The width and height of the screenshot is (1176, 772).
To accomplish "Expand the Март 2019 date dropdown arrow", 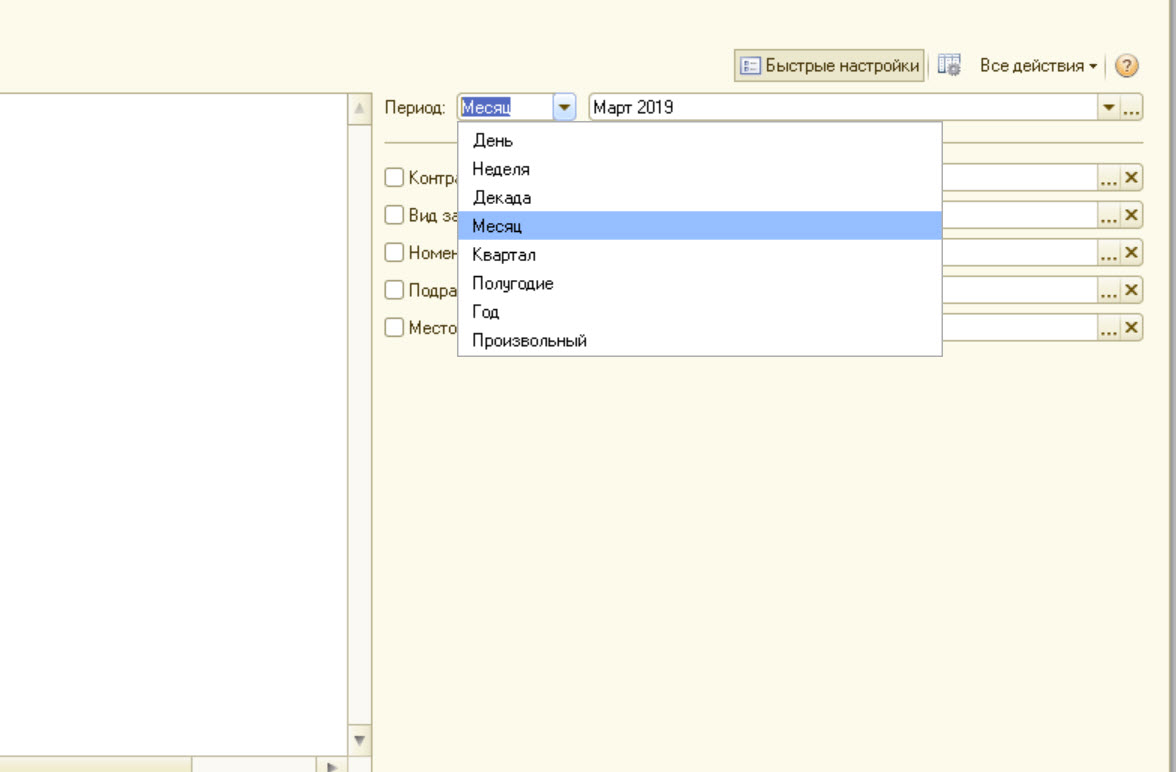I will click(1108, 108).
